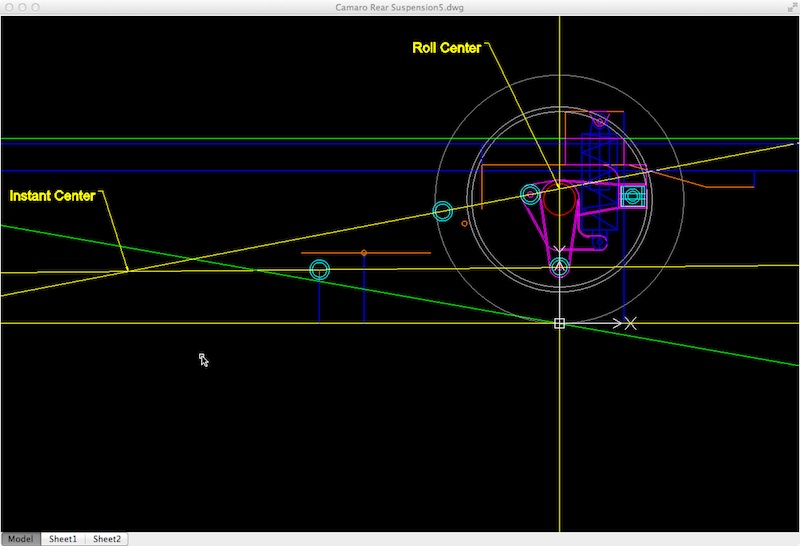Click the UCS origin square marker
The image size is (800, 546).
[x=559, y=323]
